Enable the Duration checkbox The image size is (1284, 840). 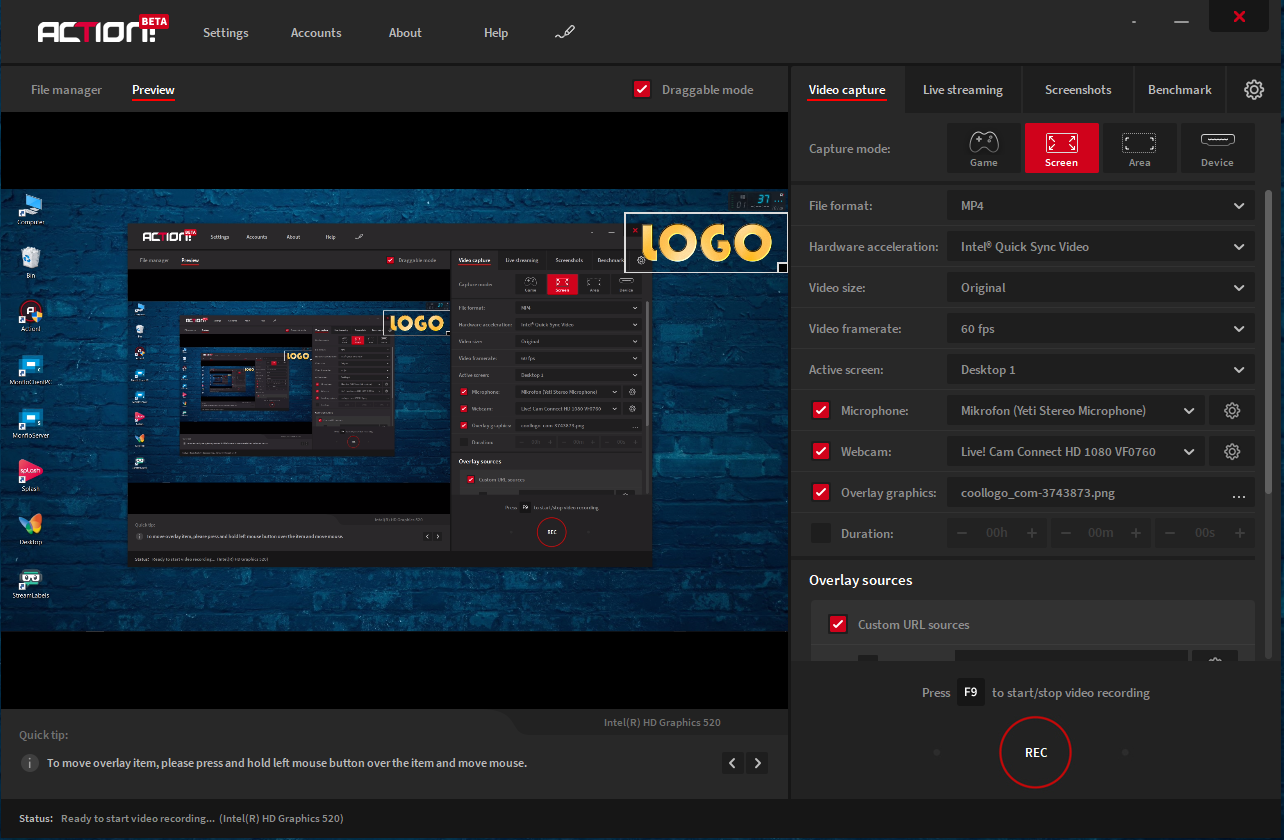[821, 533]
